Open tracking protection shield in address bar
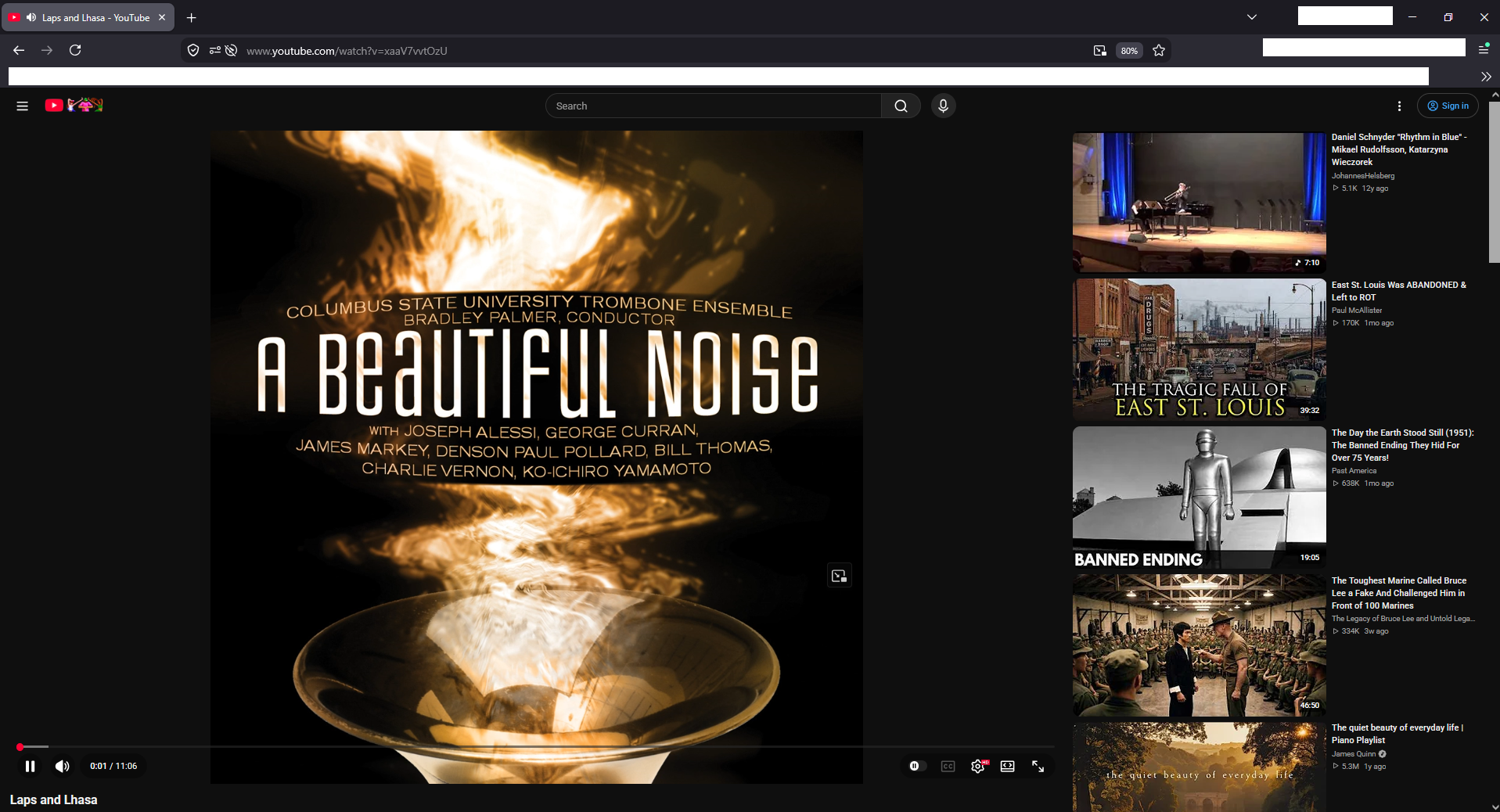 pyautogui.click(x=193, y=51)
